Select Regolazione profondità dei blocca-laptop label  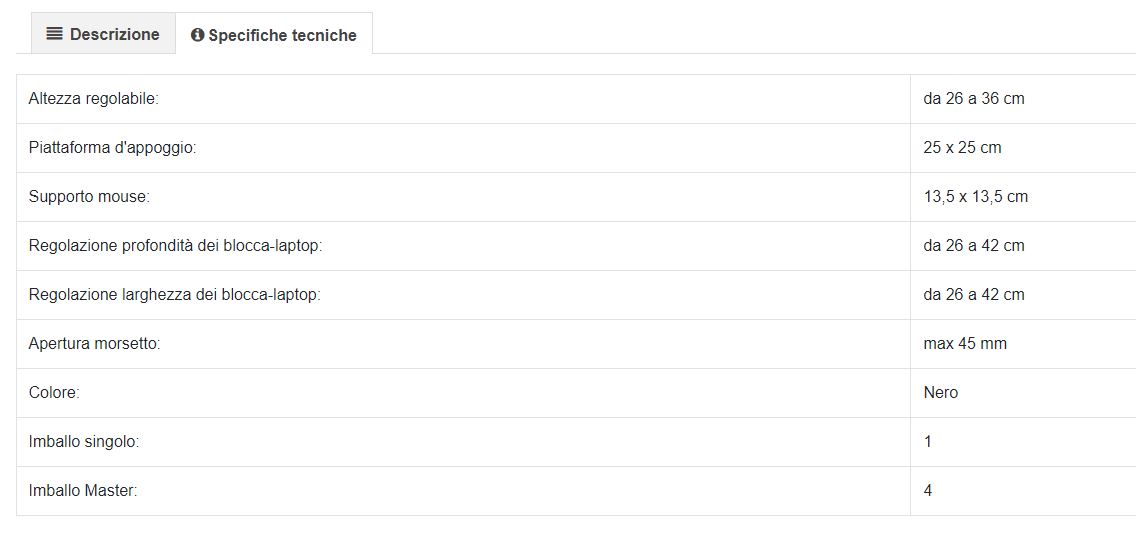[x=175, y=246]
